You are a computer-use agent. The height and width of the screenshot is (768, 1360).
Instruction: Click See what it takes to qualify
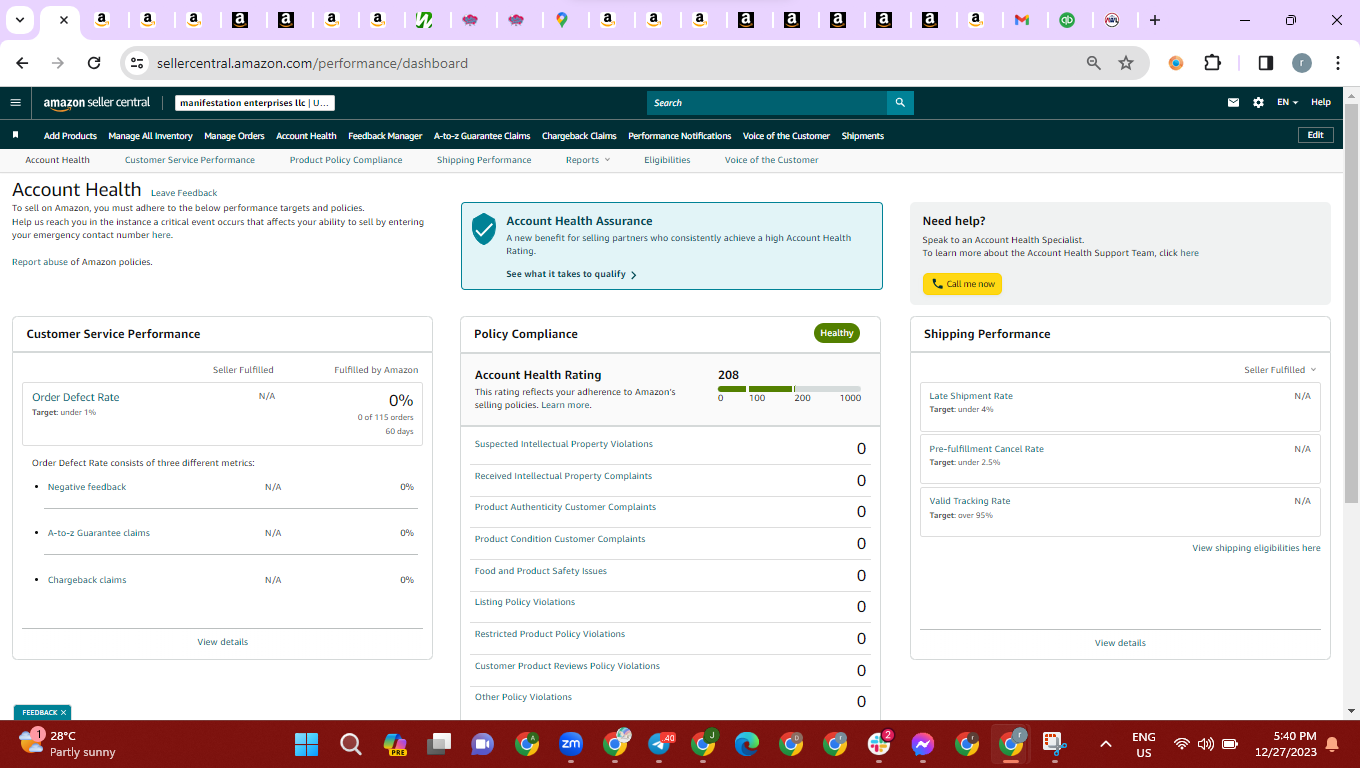[x=571, y=274]
